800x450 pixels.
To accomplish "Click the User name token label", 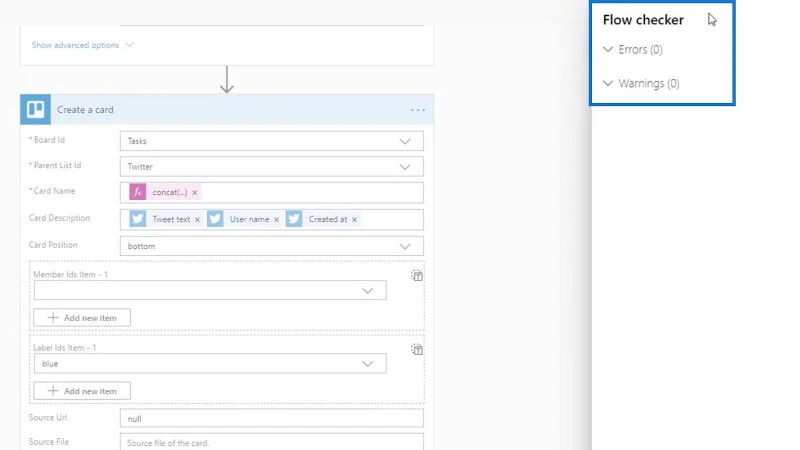I will pos(249,219).
